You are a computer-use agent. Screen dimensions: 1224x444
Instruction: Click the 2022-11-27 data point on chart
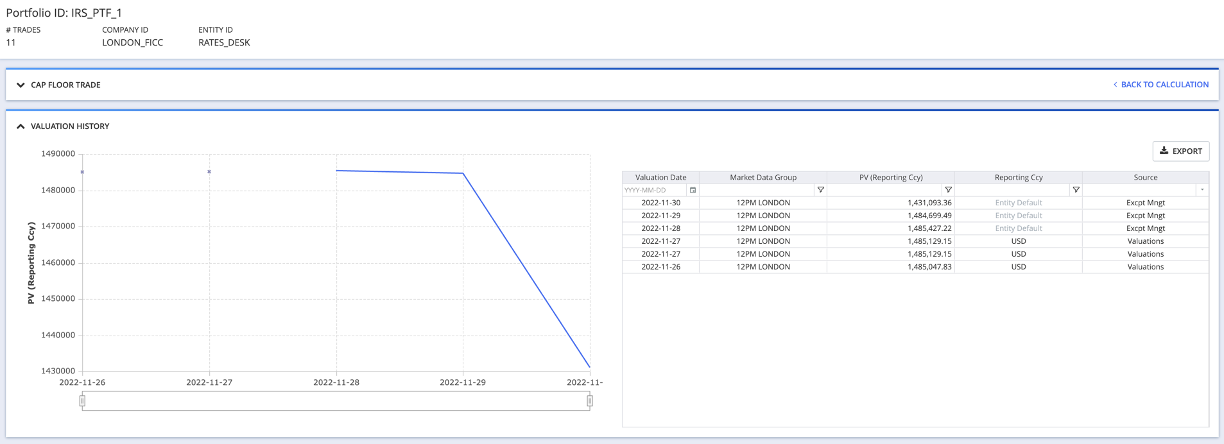click(x=209, y=172)
